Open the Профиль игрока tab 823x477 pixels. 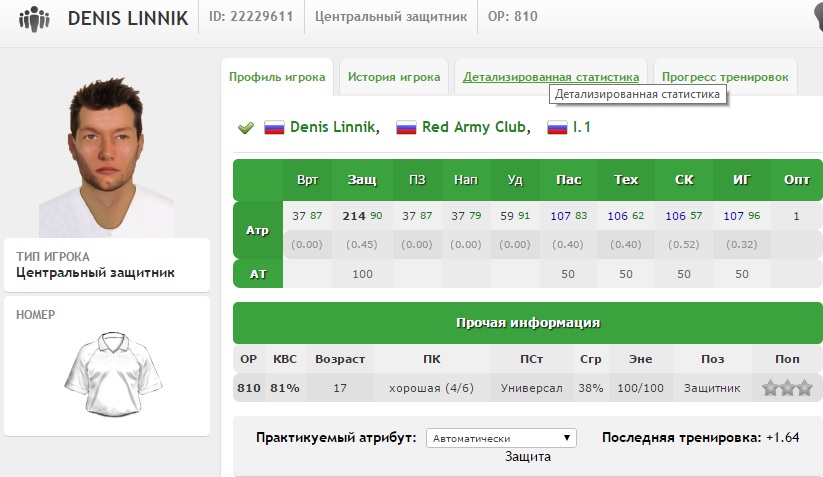tap(277, 77)
